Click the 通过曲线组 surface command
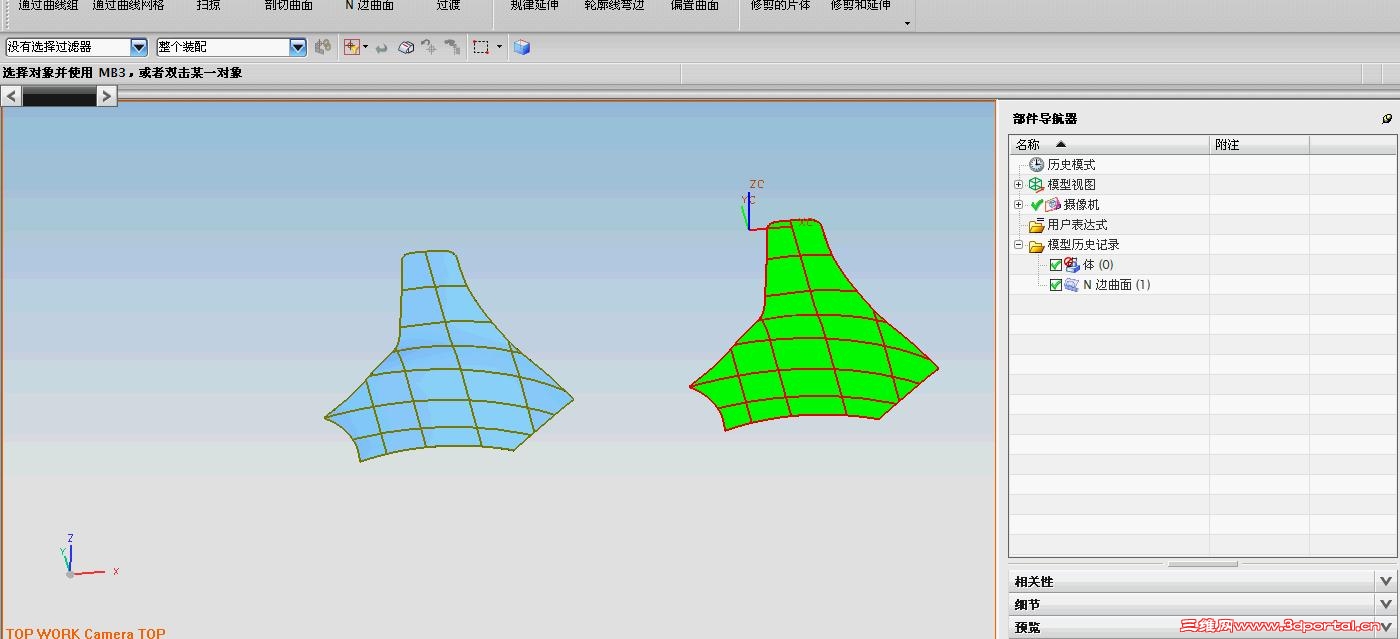This screenshot has width=1400, height=639. [x=47, y=6]
